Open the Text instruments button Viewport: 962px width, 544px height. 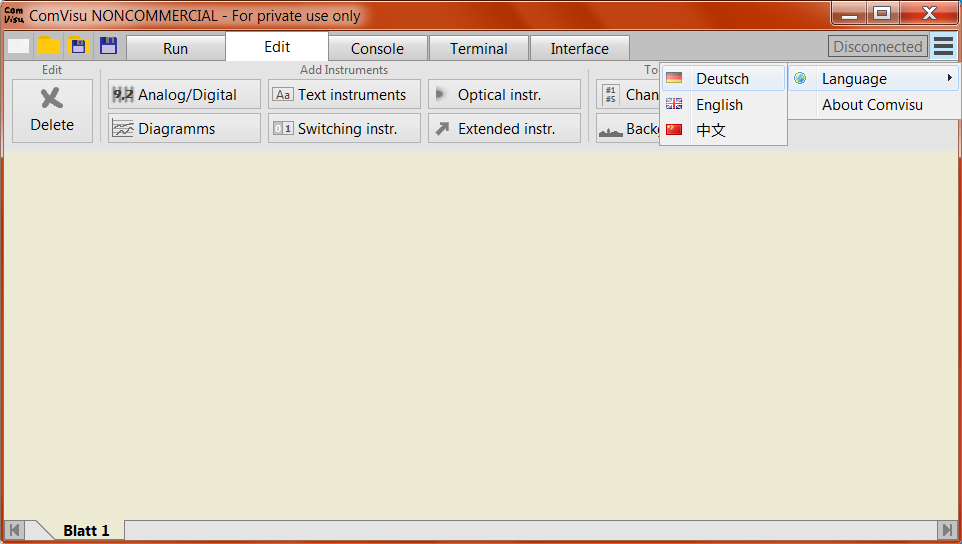344,94
